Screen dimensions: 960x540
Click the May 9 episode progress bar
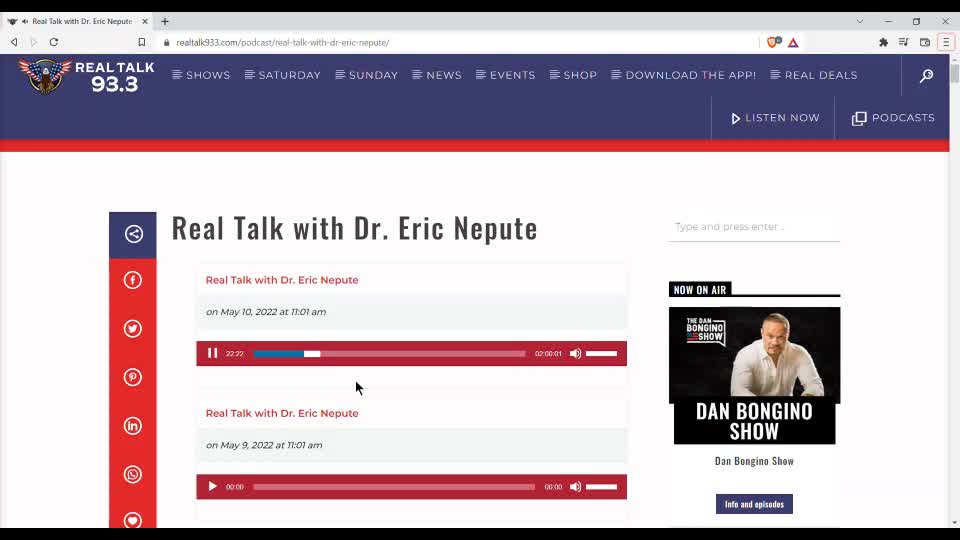[394, 487]
